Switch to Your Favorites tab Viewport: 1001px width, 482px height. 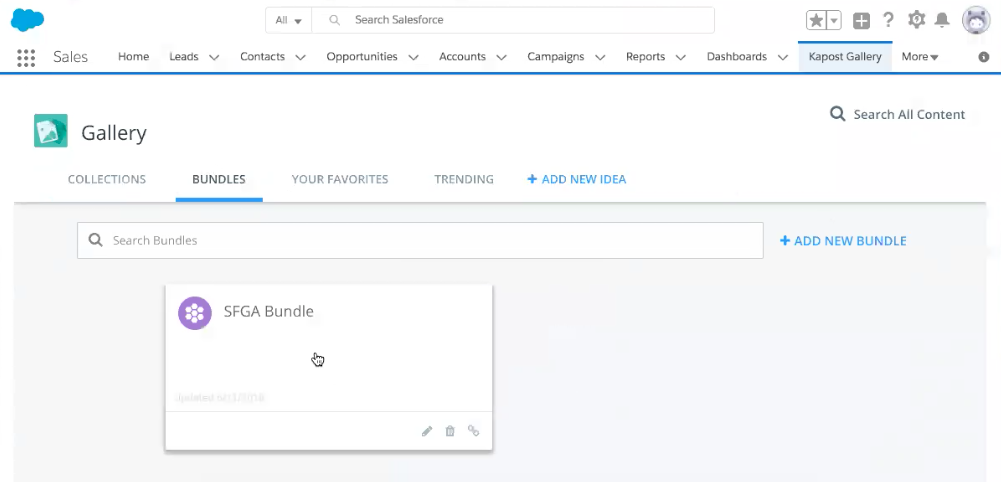[x=340, y=179]
